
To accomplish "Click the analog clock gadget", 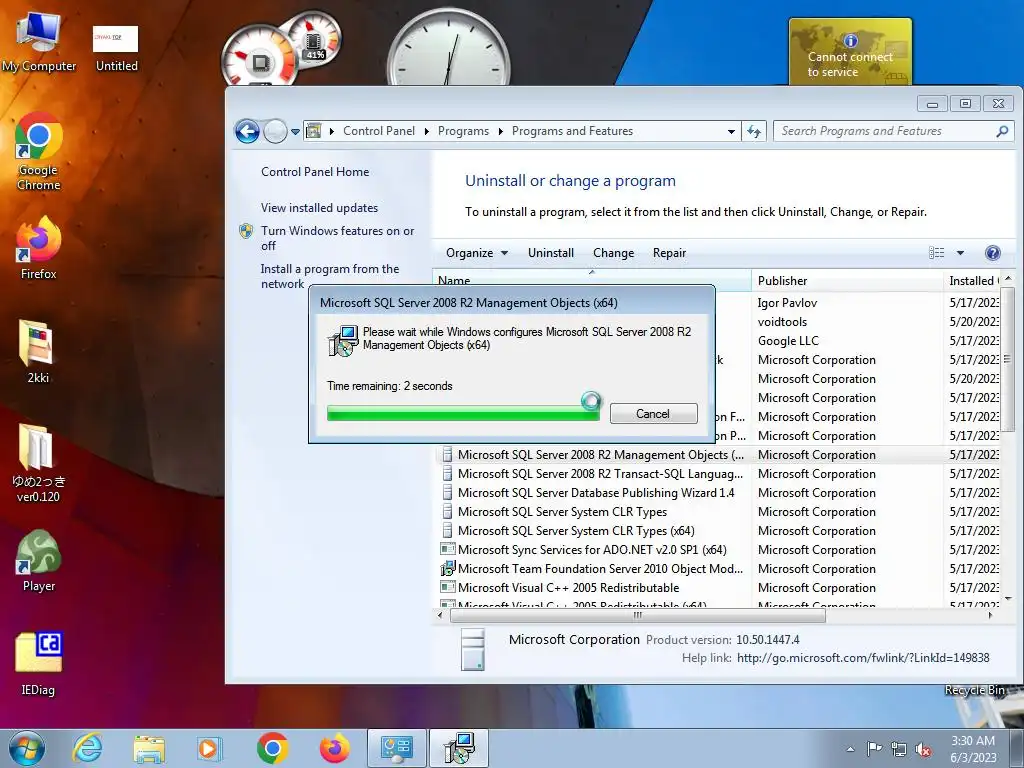I will [449, 50].
